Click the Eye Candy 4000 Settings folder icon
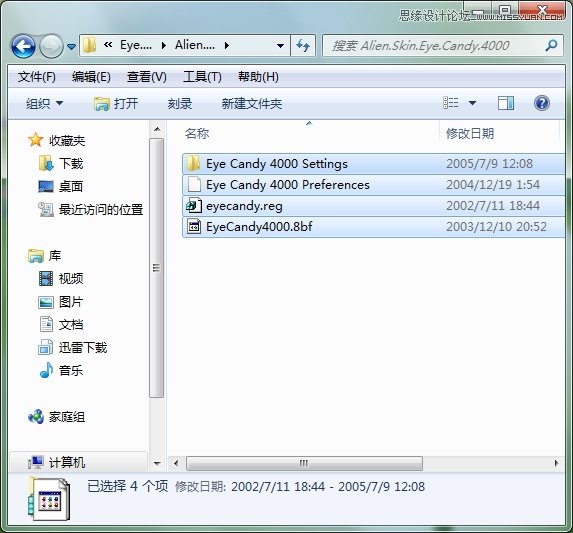573x533 pixels. point(193,163)
